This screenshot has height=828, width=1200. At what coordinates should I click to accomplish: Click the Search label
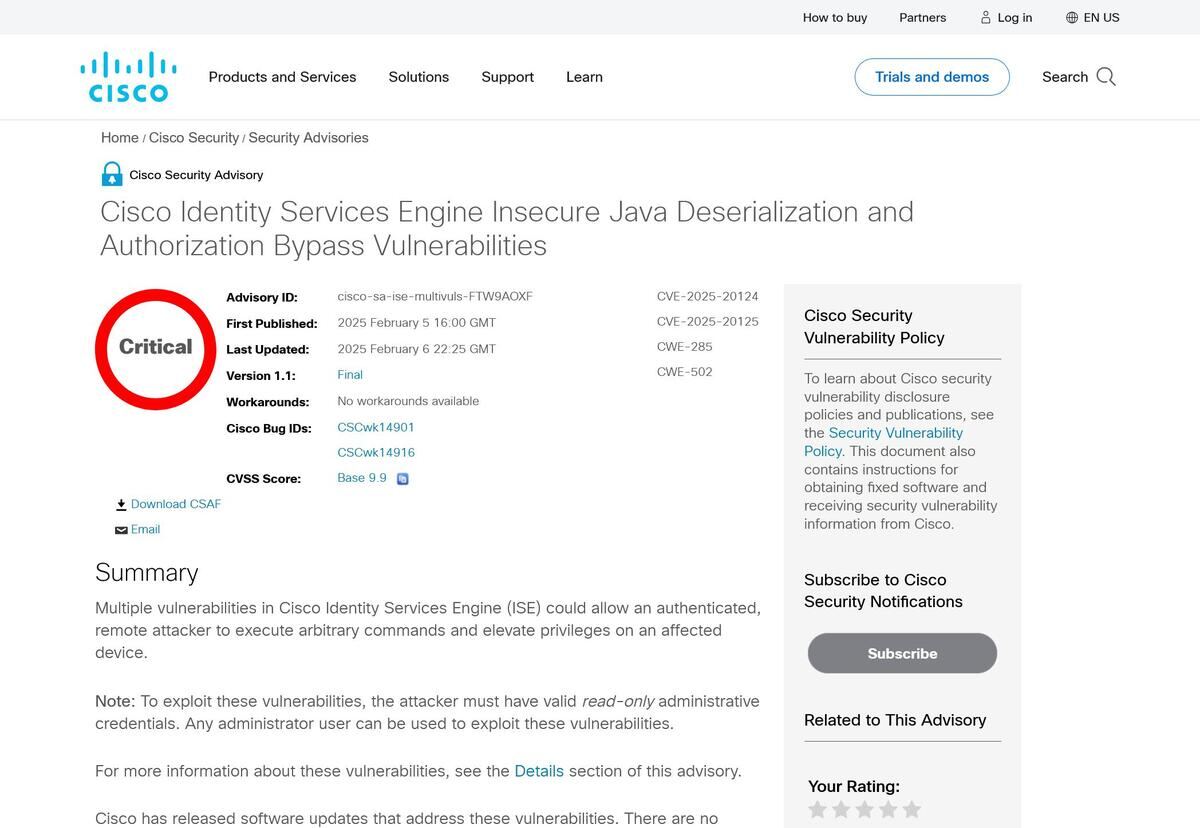1065,77
